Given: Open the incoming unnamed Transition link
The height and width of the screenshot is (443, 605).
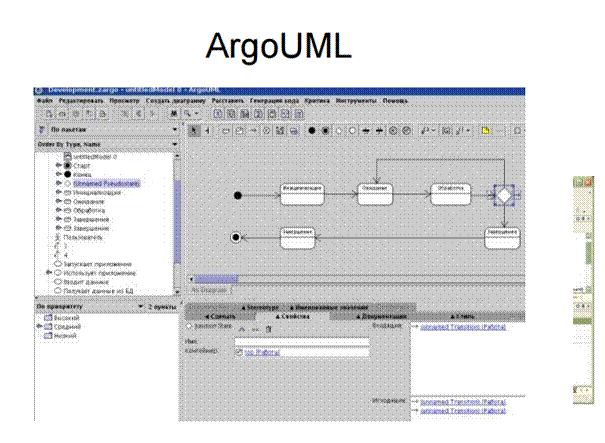Looking at the screenshot, I should point(463,327).
